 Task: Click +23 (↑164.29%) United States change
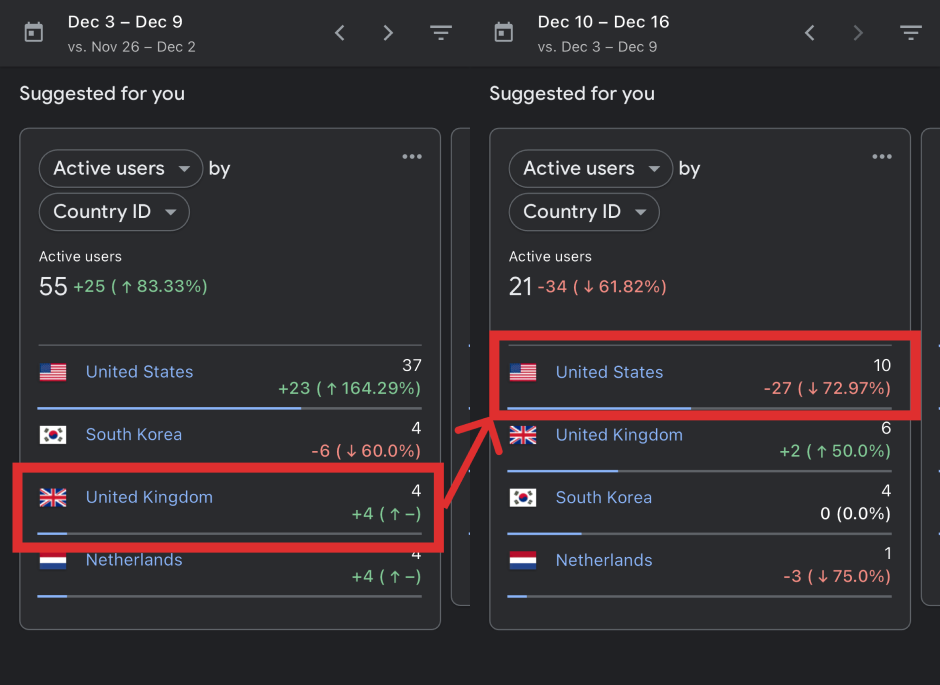tap(350, 388)
